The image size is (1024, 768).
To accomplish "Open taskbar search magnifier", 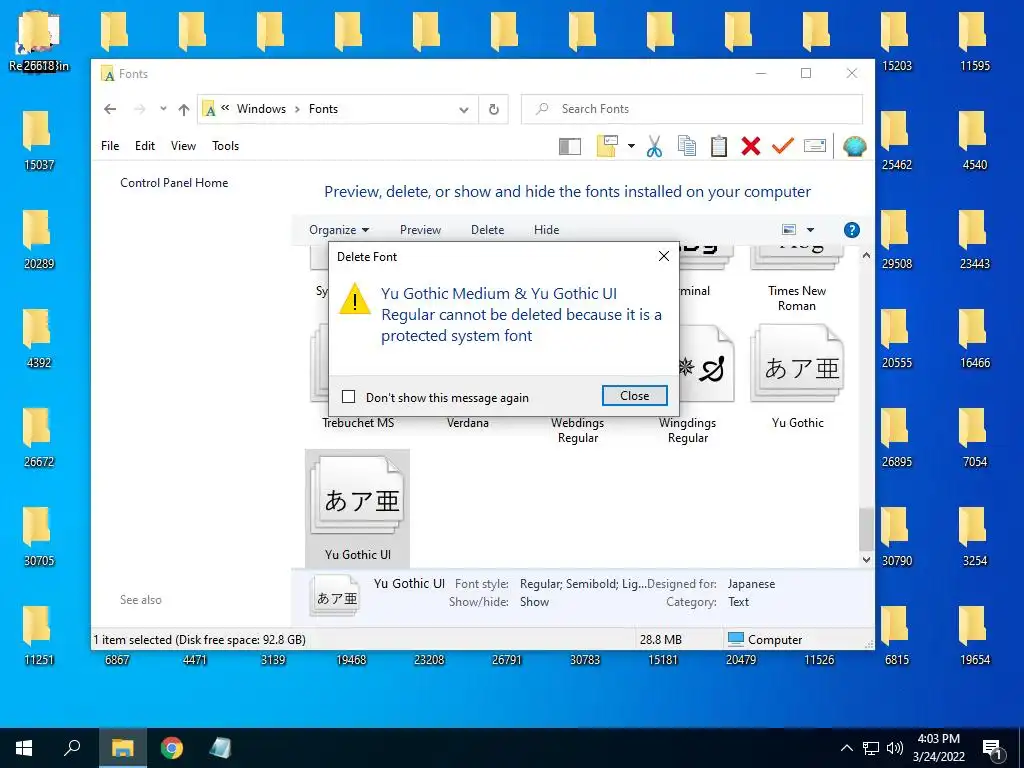I will (x=72, y=747).
